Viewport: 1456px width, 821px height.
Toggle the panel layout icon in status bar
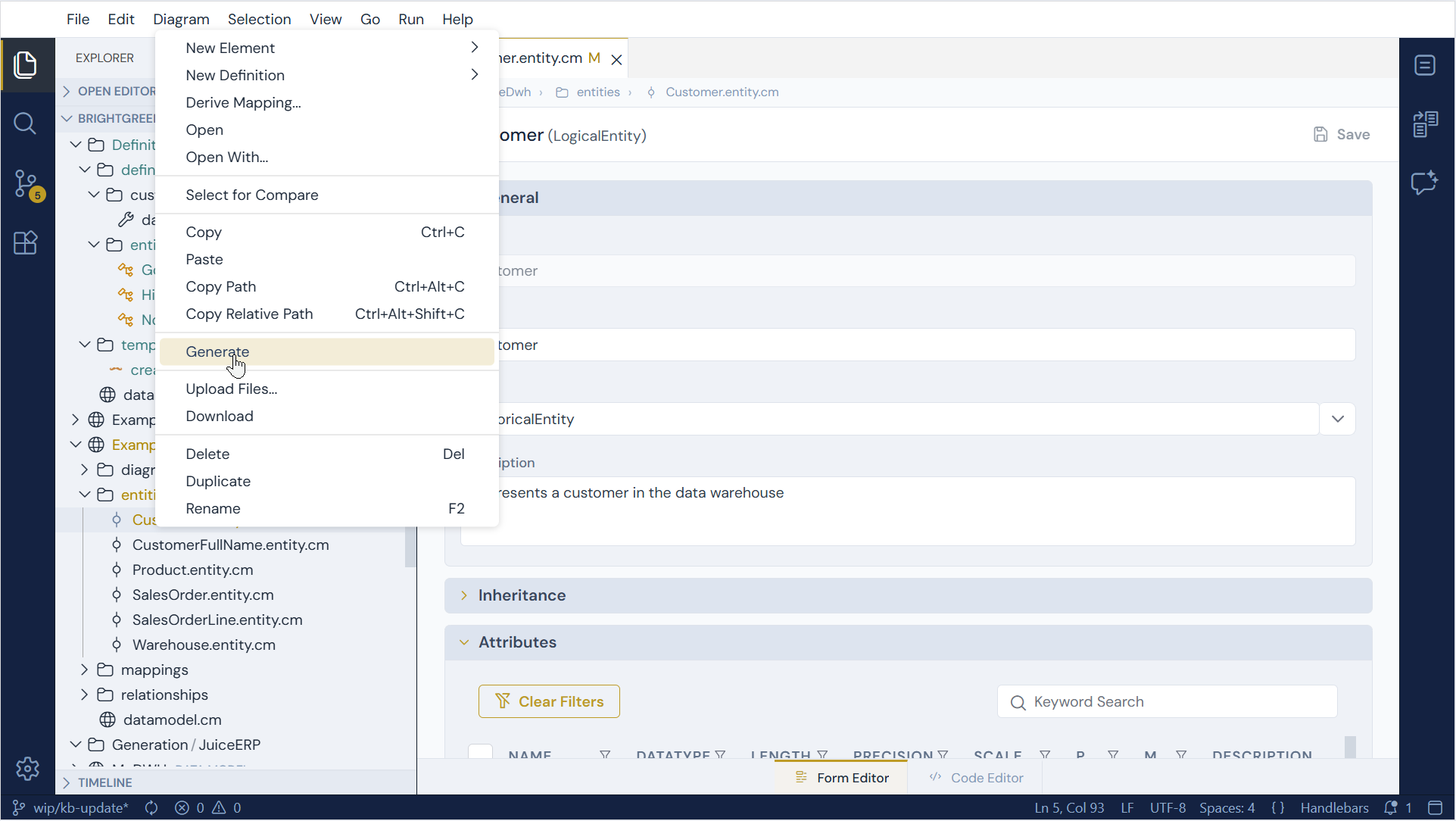click(1435, 808)
